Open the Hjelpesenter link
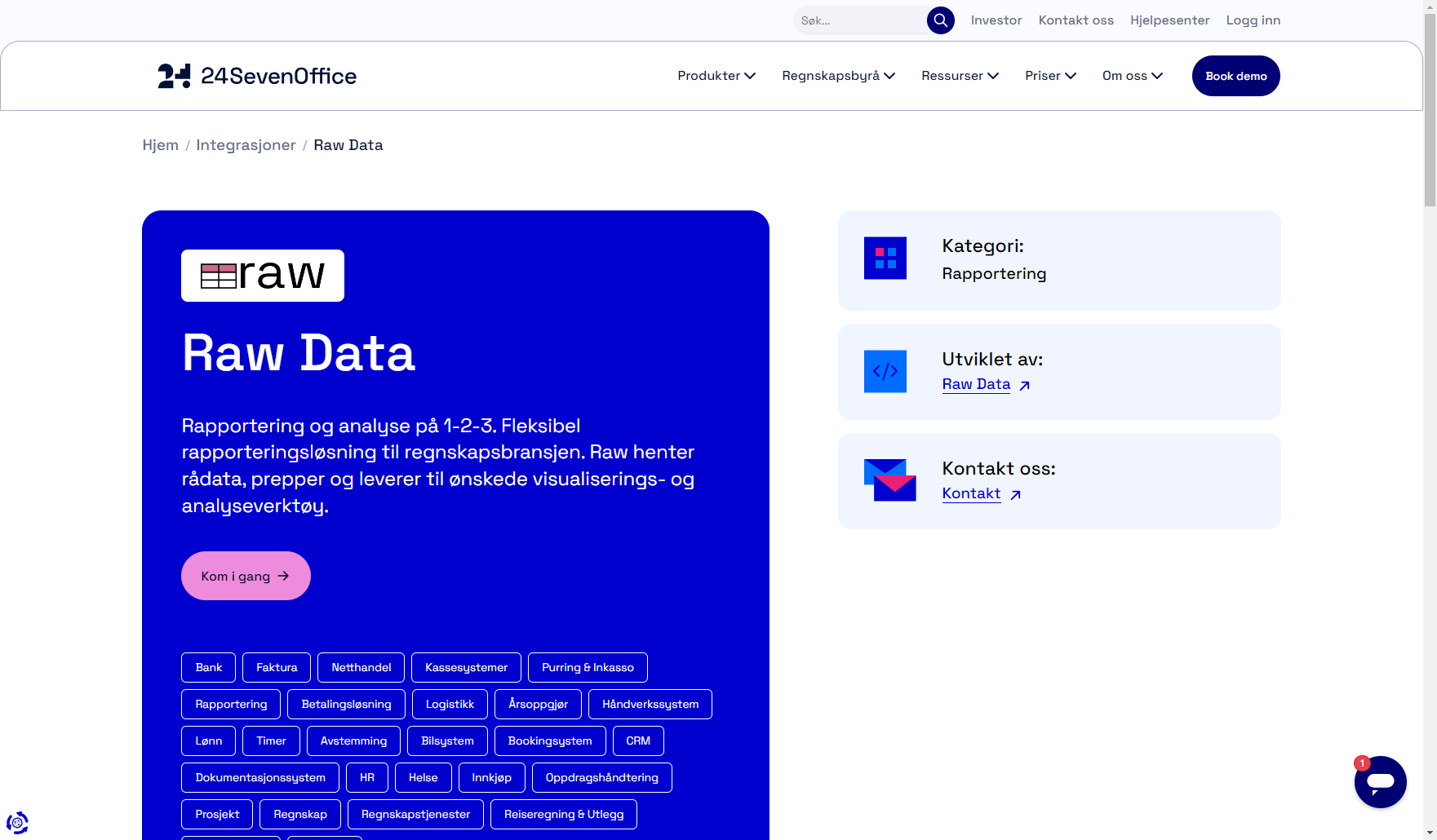 click(x=1169, y=20)
